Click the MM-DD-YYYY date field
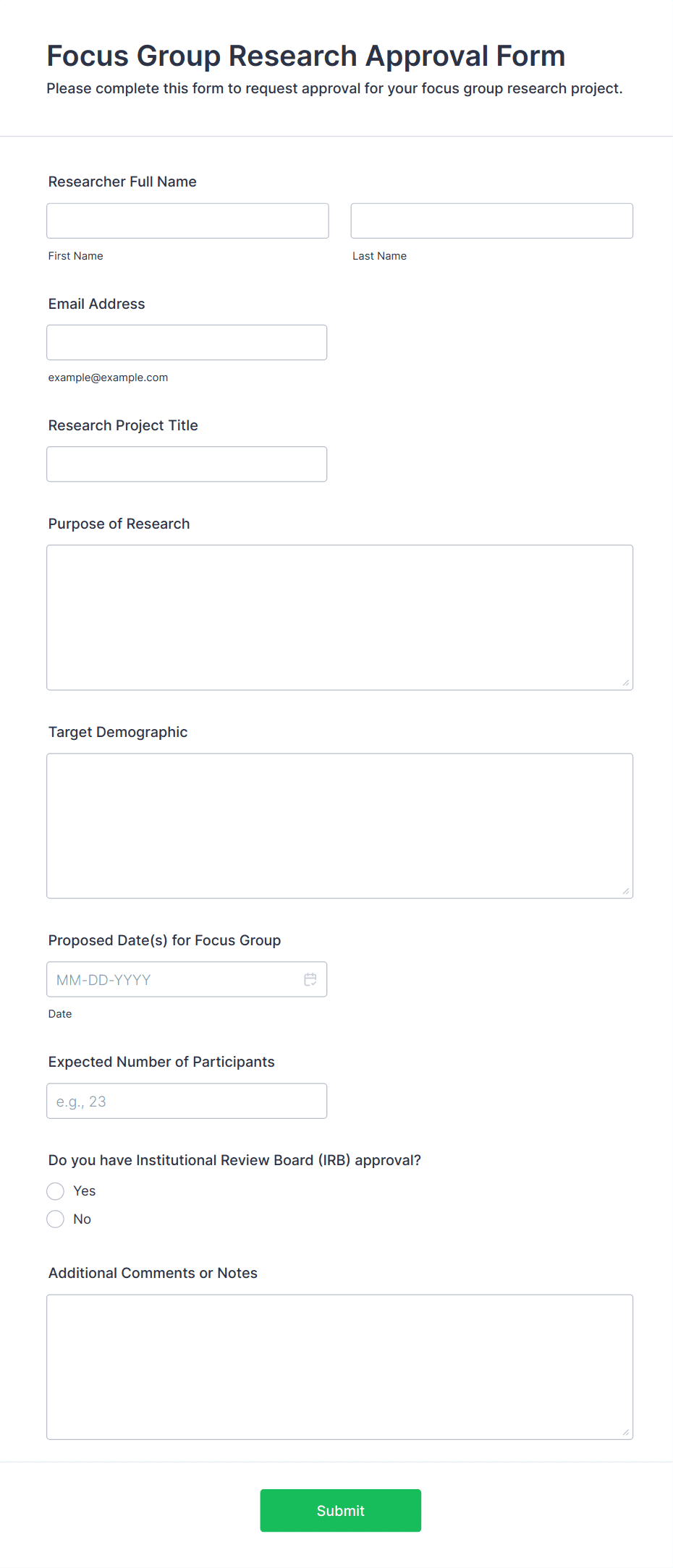673x1568 pixels. pyautogui.click(x=187, y=979)
